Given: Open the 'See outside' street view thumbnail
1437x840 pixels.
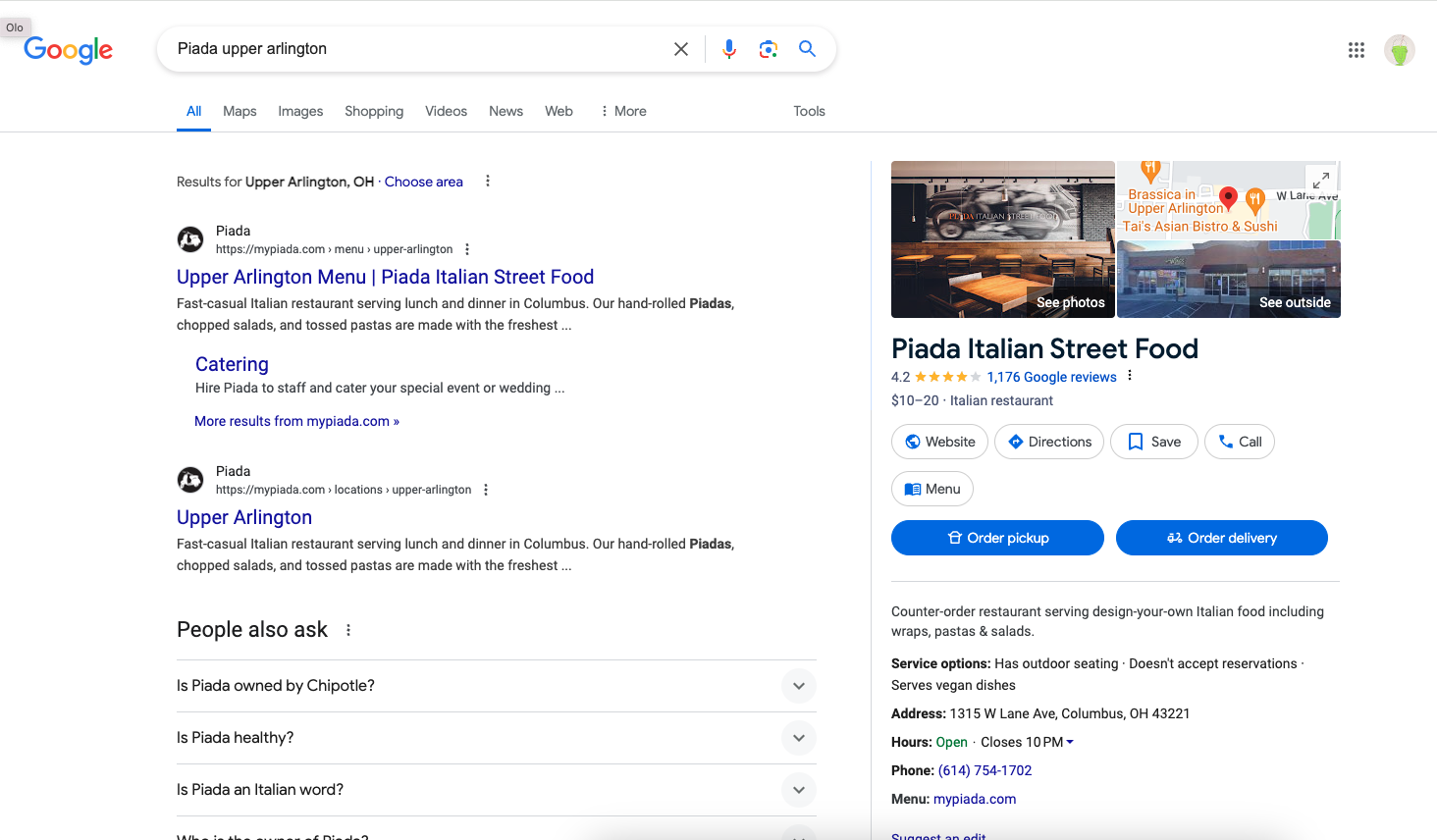Looking at the screenshot, I should (1229, 280).
